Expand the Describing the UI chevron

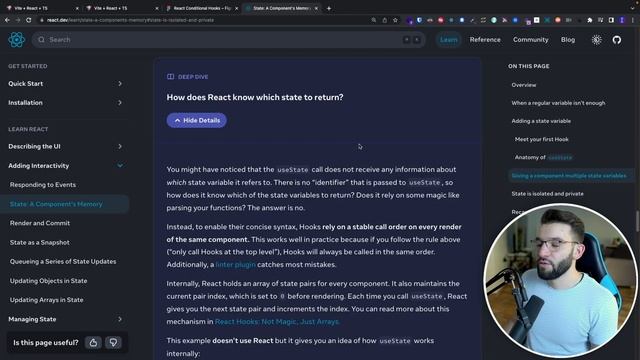tap(120, 146)
